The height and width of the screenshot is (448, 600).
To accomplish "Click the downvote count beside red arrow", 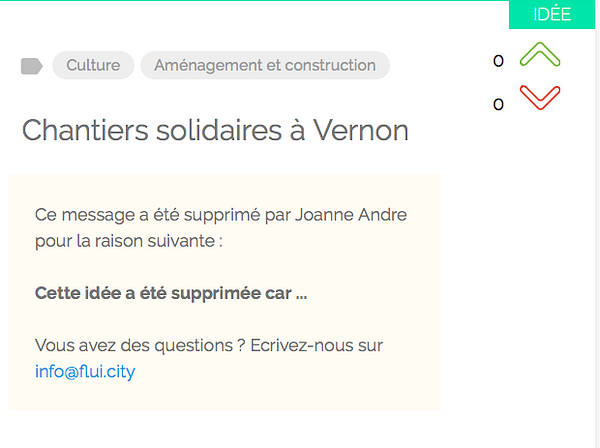I will click(498, 104).
